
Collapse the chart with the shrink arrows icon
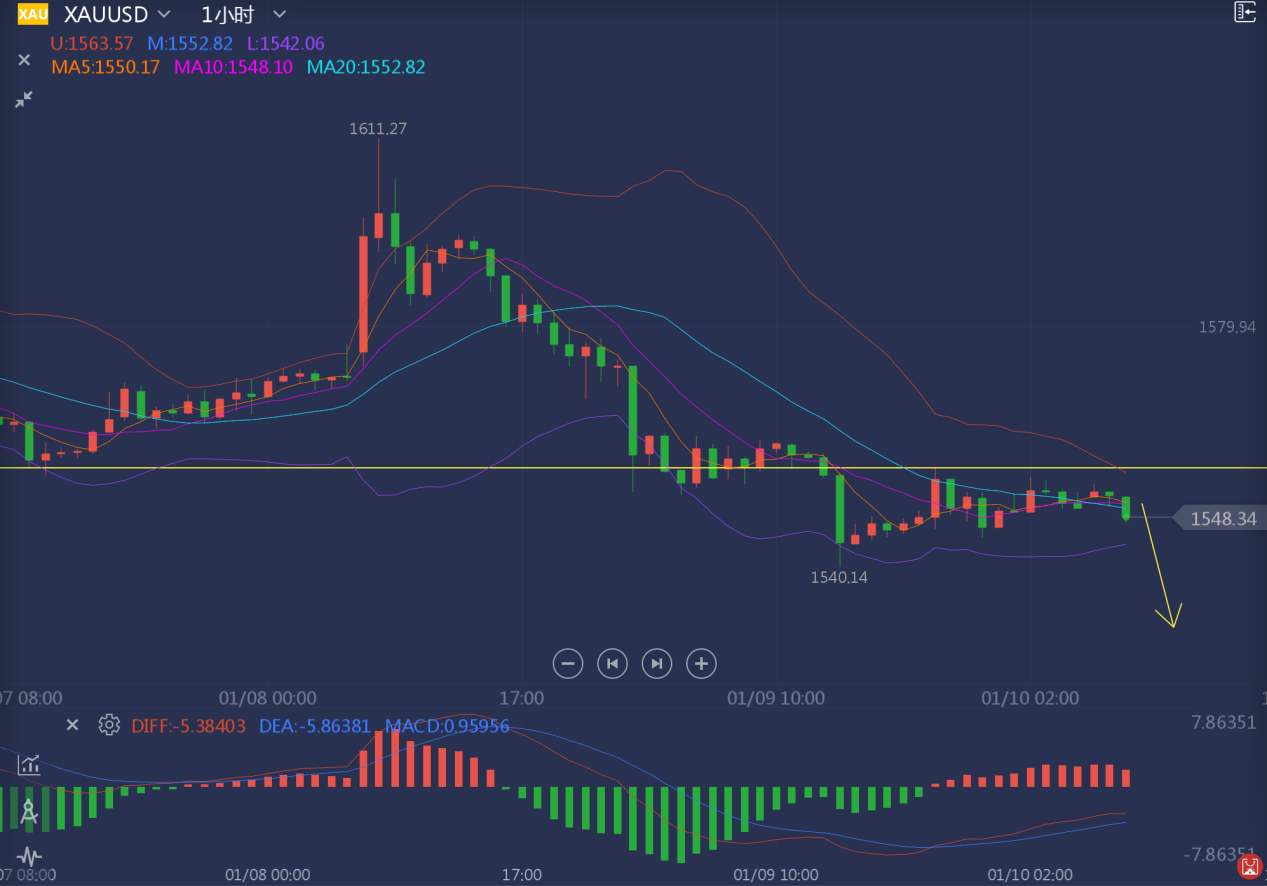[x=24, y=99]
